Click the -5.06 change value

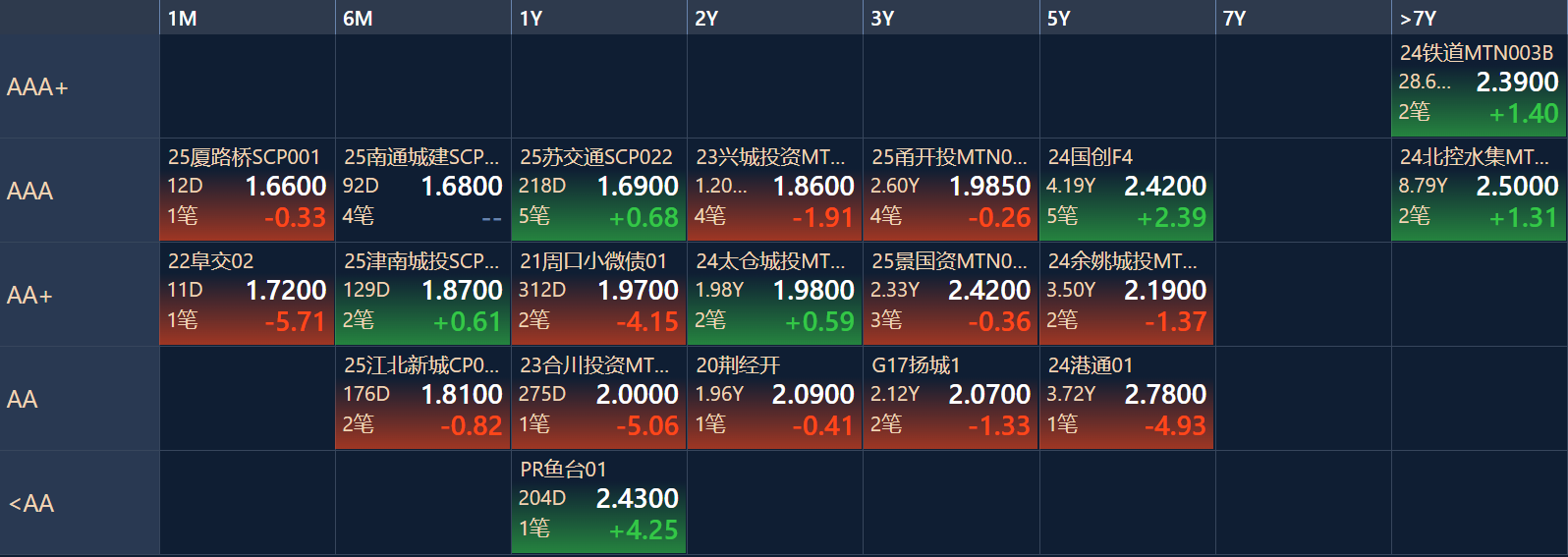[x=647, y=426]
